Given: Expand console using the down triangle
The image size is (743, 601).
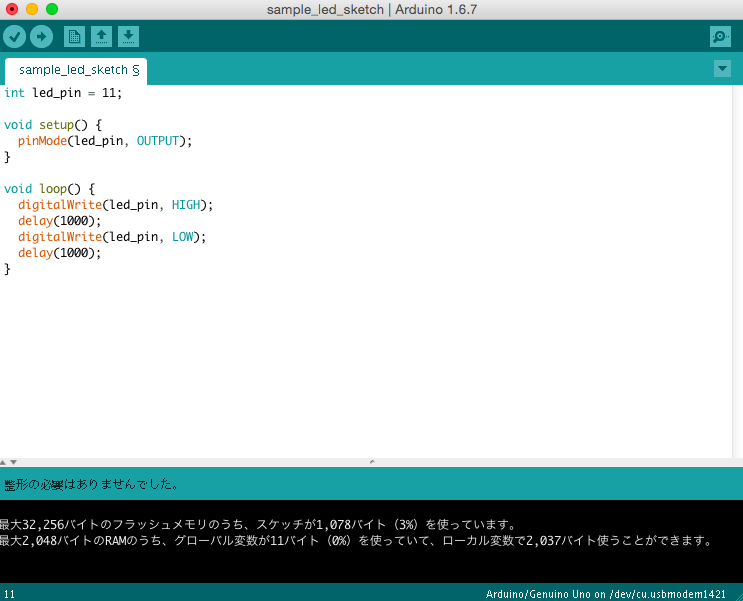Looking at the screenshot, I should tap(13, 462).
